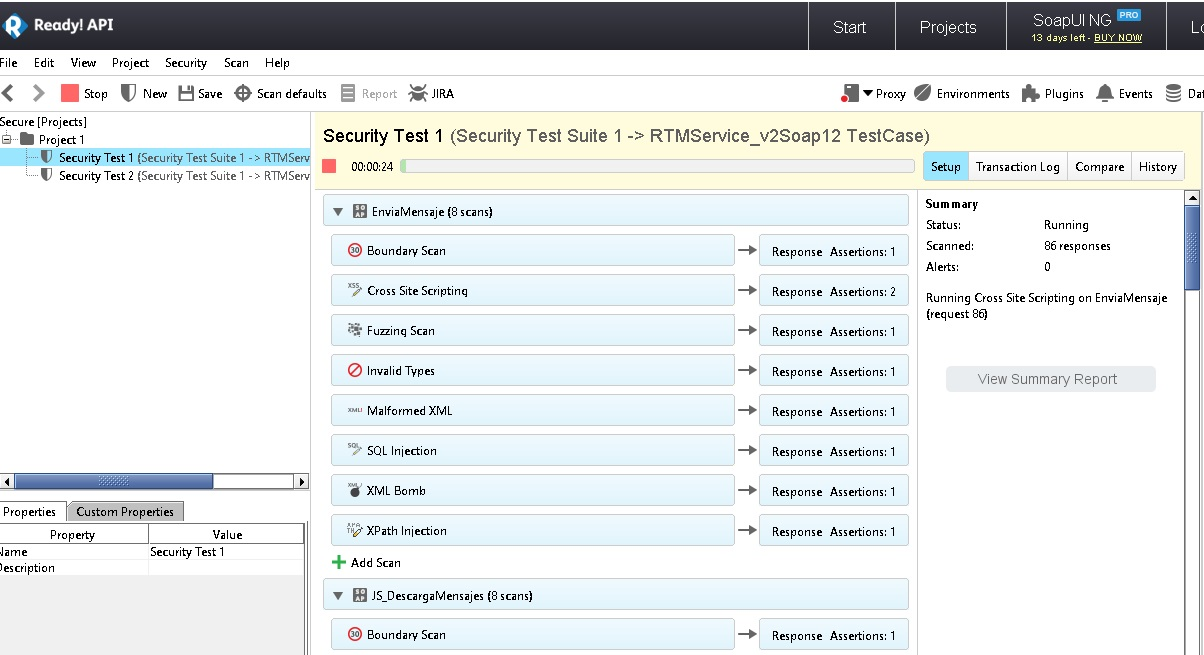Collapse Project 1 tree node

[6, 139]
